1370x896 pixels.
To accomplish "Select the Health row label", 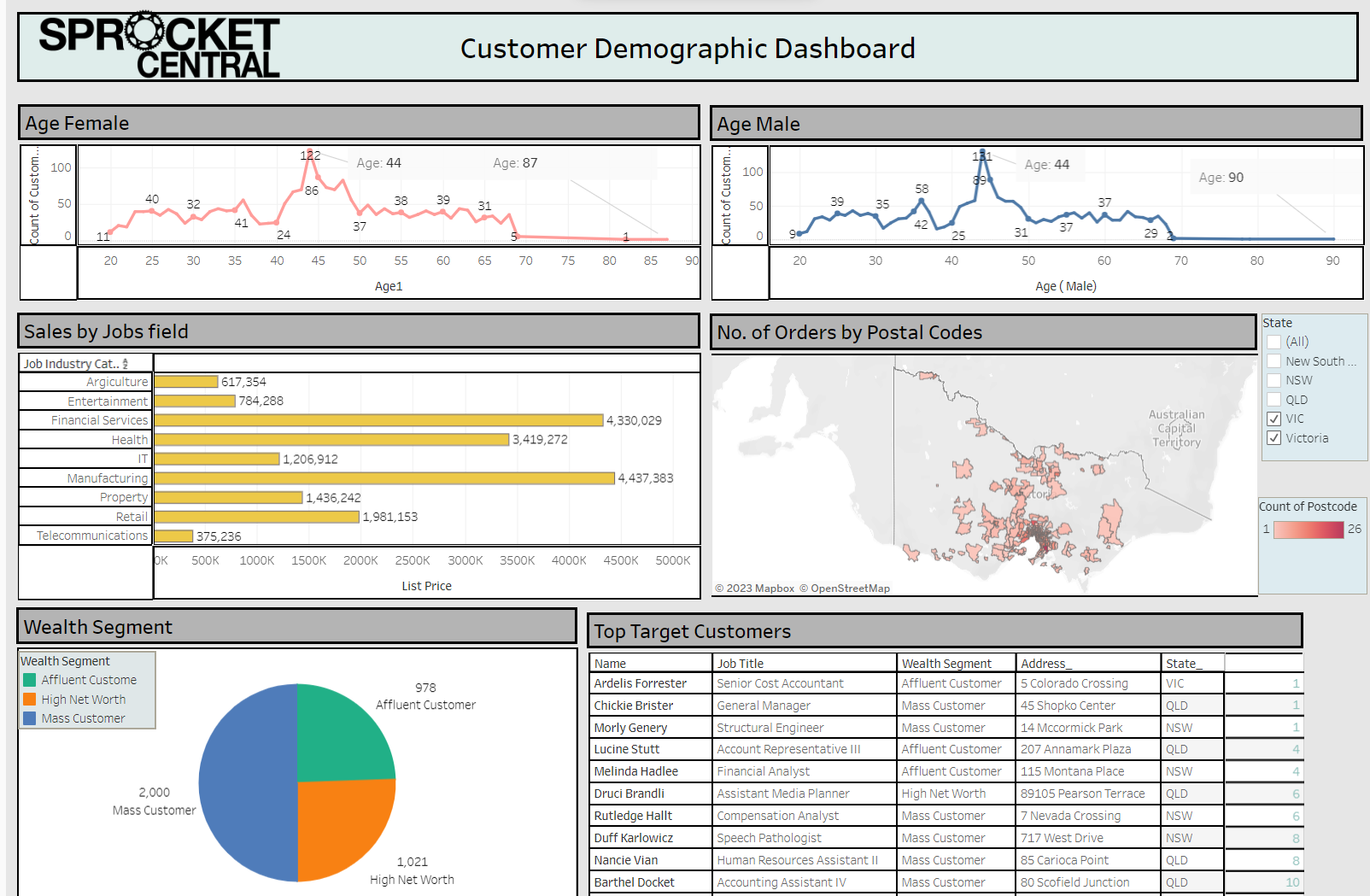I will click(130, 440).
